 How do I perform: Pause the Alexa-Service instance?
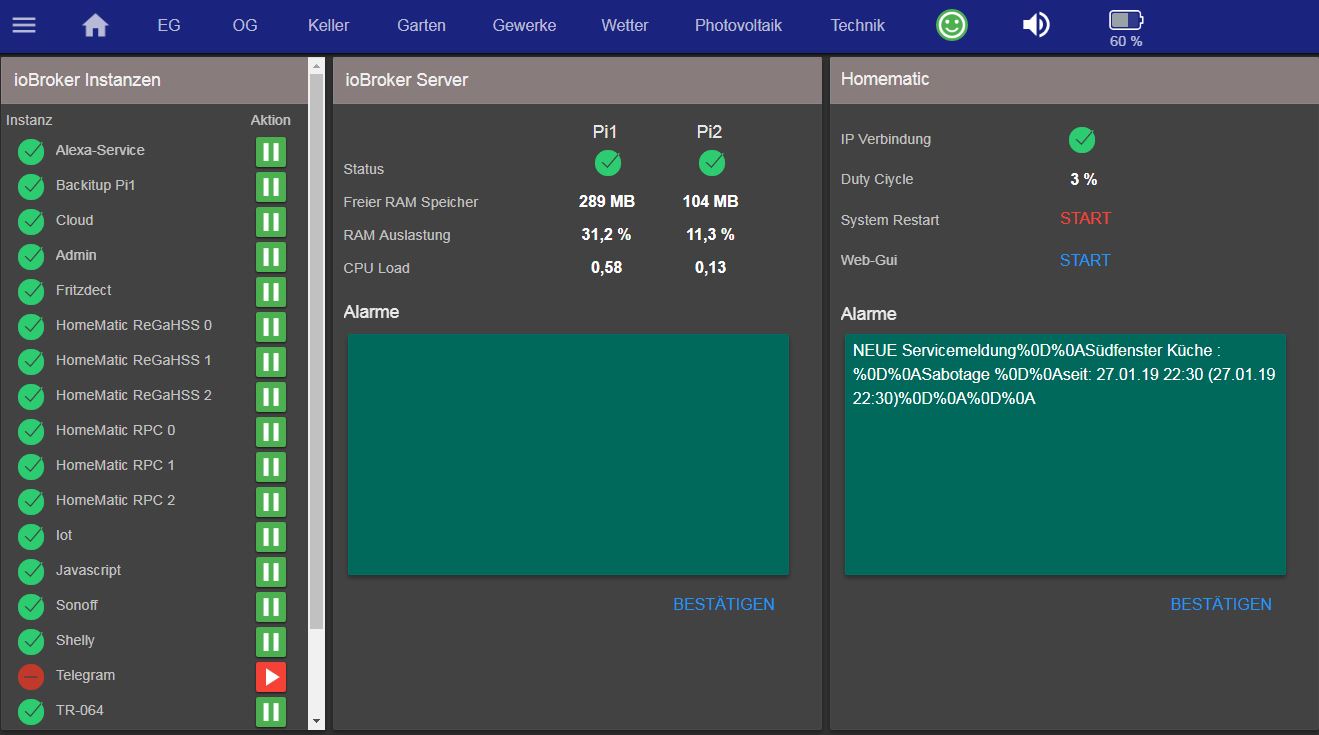tap(271, 152)
